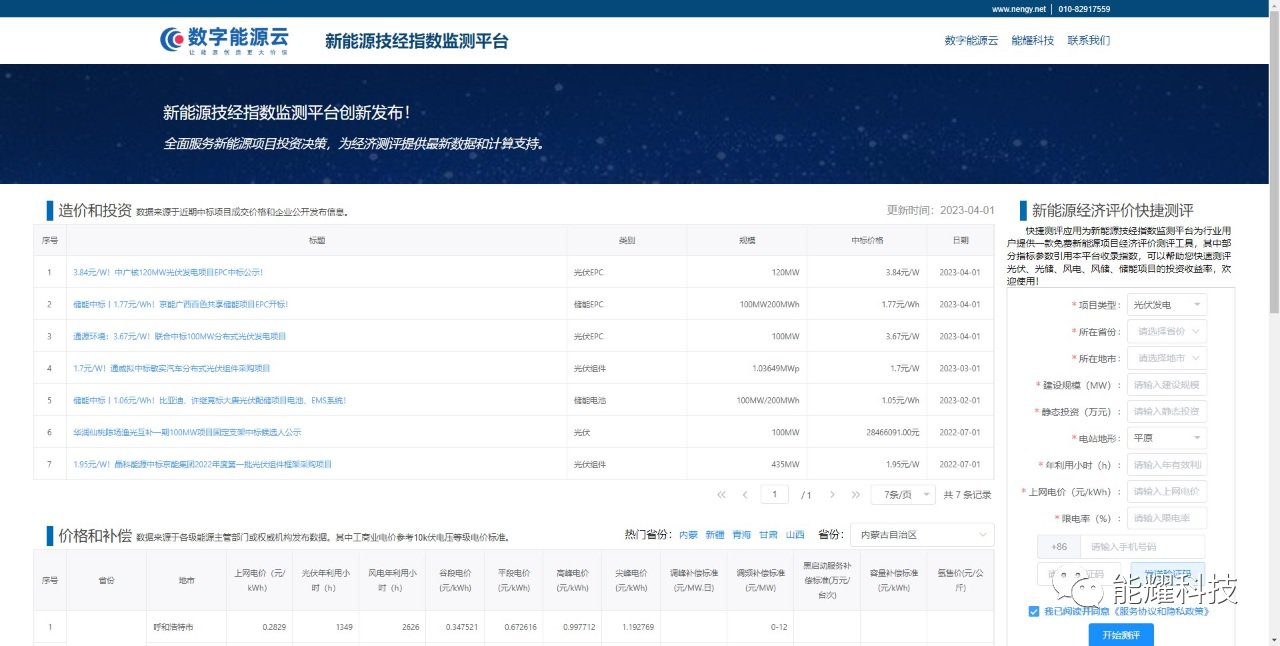Expand the 省份 dropdown showing 内蒙古自治区
Image resolution: width=1280 pixels, height=646 pixels.
point(922,535)
